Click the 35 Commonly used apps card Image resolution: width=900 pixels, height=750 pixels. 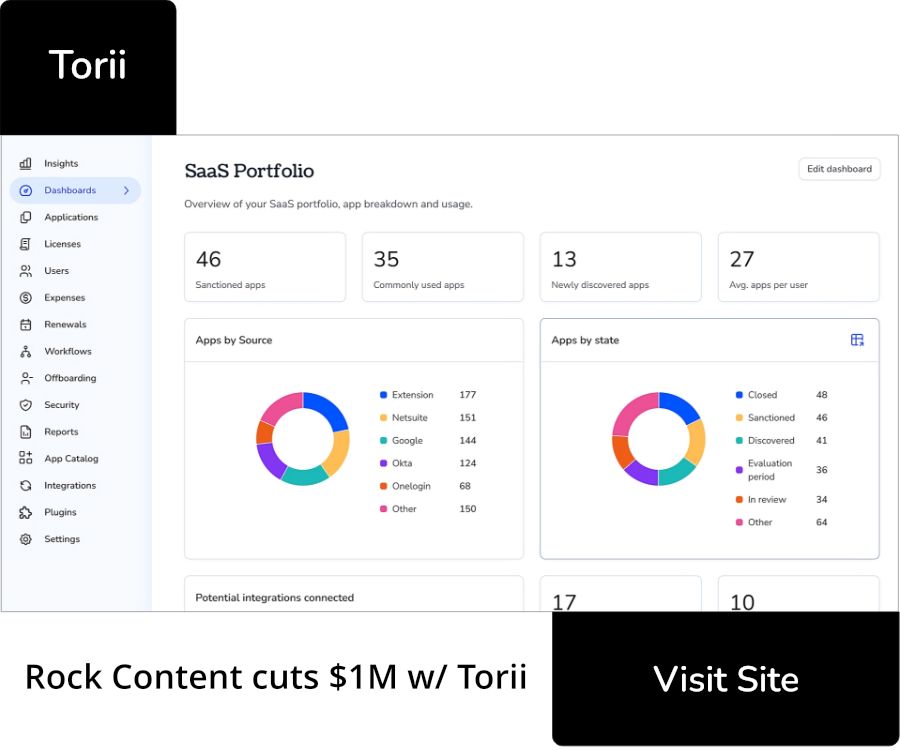[x=443, y=267]
